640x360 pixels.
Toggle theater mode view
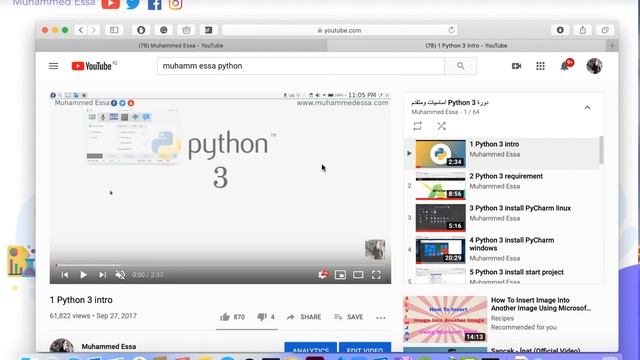pyautogui.click(x=358, y=275)
